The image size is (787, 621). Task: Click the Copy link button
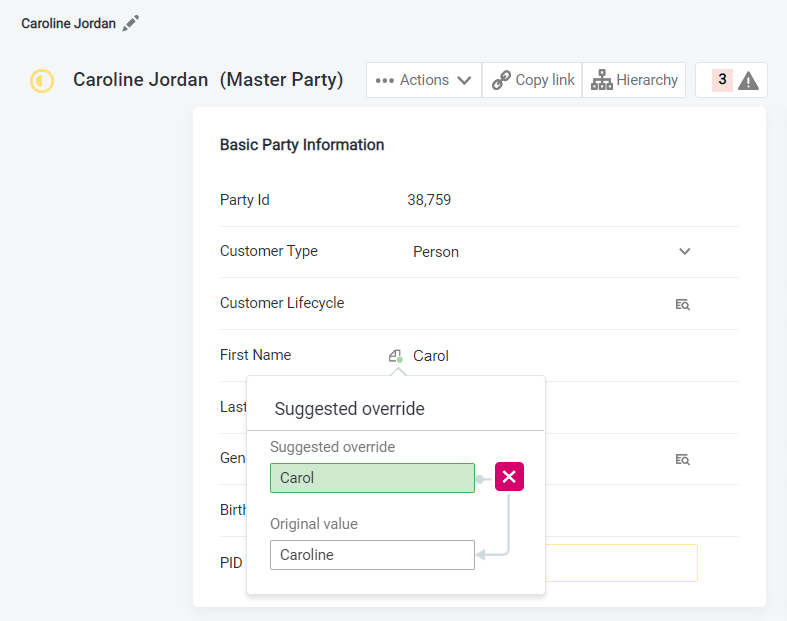(533, 80)
